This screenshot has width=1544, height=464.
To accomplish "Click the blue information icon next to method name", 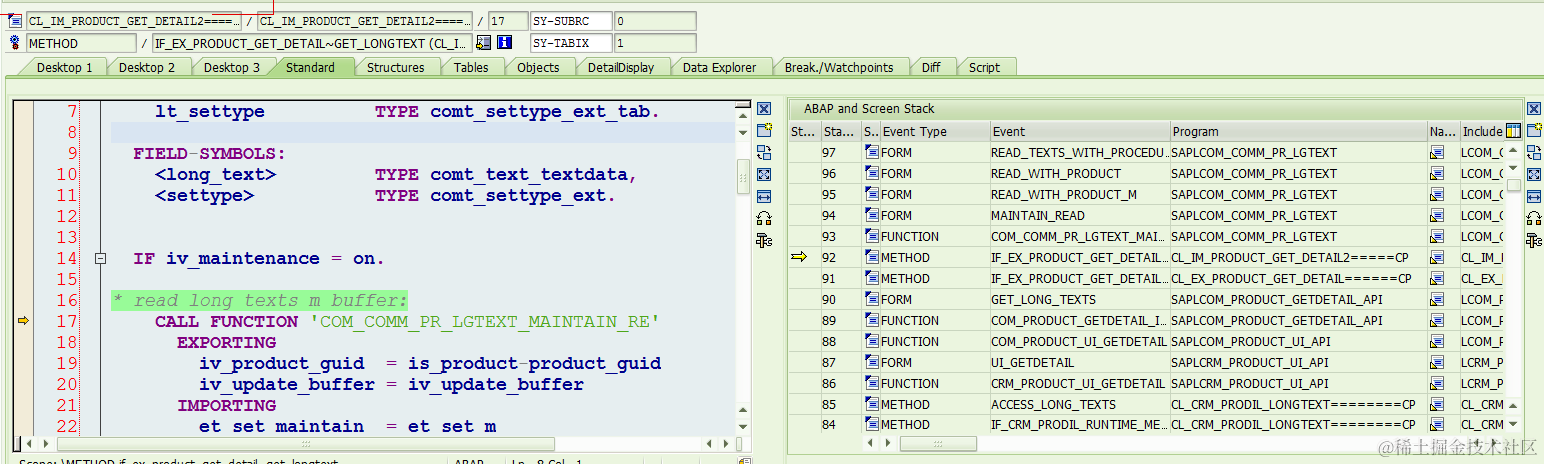I will tap(505, 43).
